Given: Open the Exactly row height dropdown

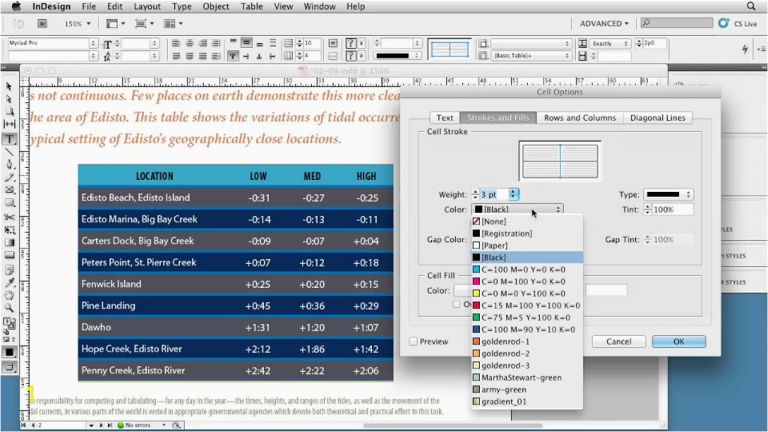Looking at the screenshot, I should [610, 44].
